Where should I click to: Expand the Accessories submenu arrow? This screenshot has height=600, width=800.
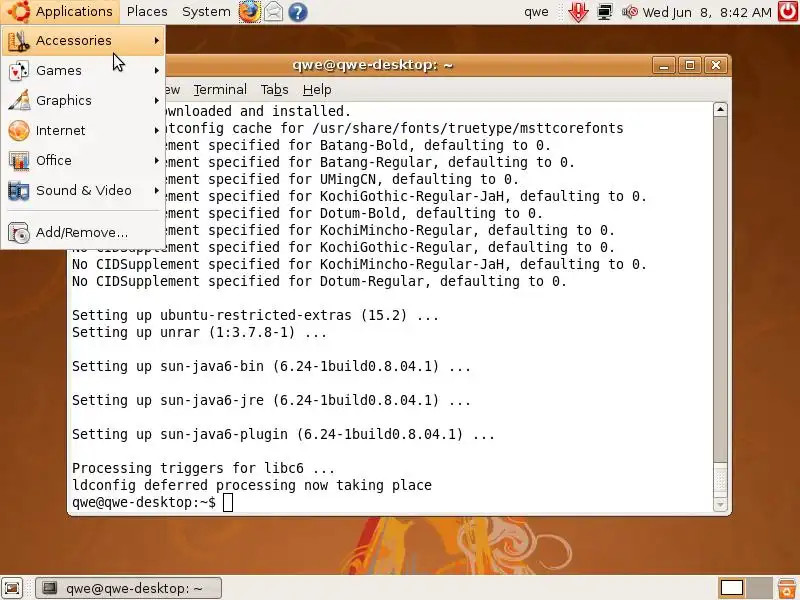157,40
